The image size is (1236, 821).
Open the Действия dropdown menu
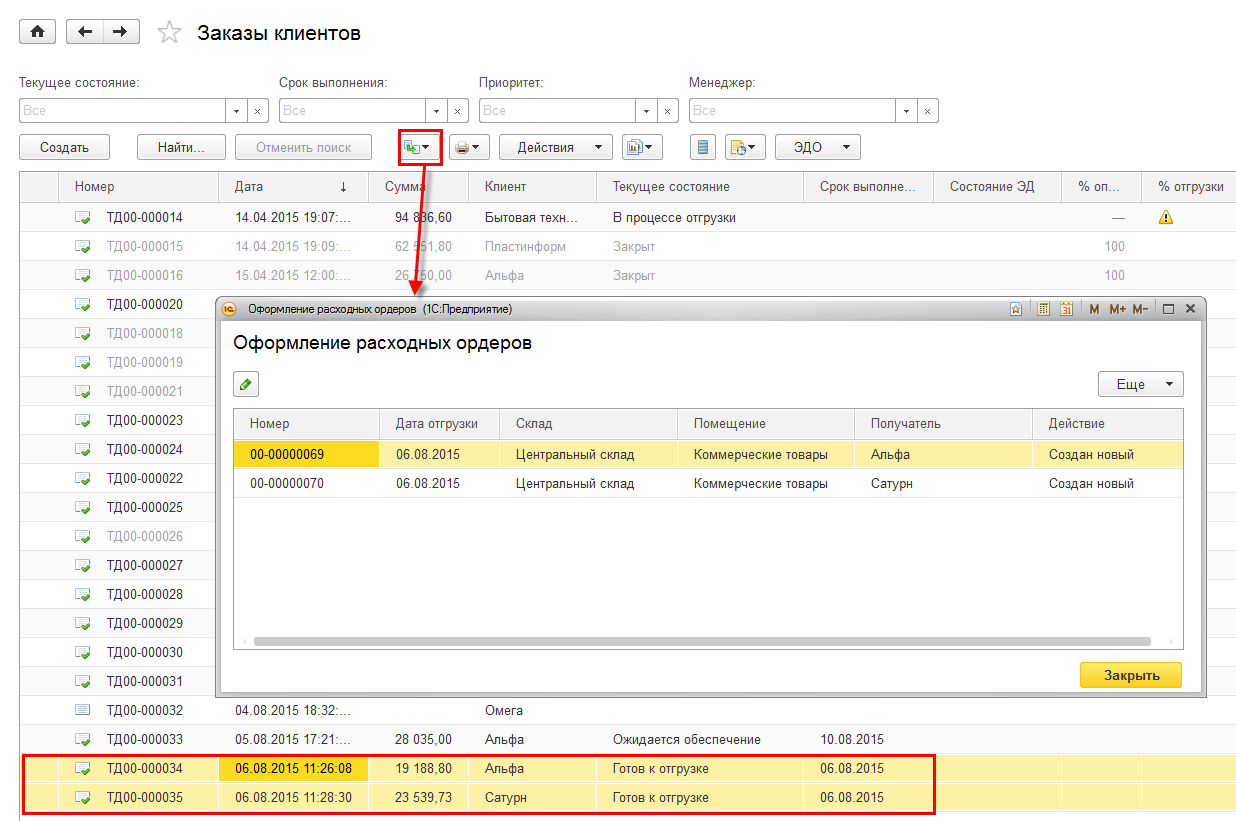pos(556,147)
